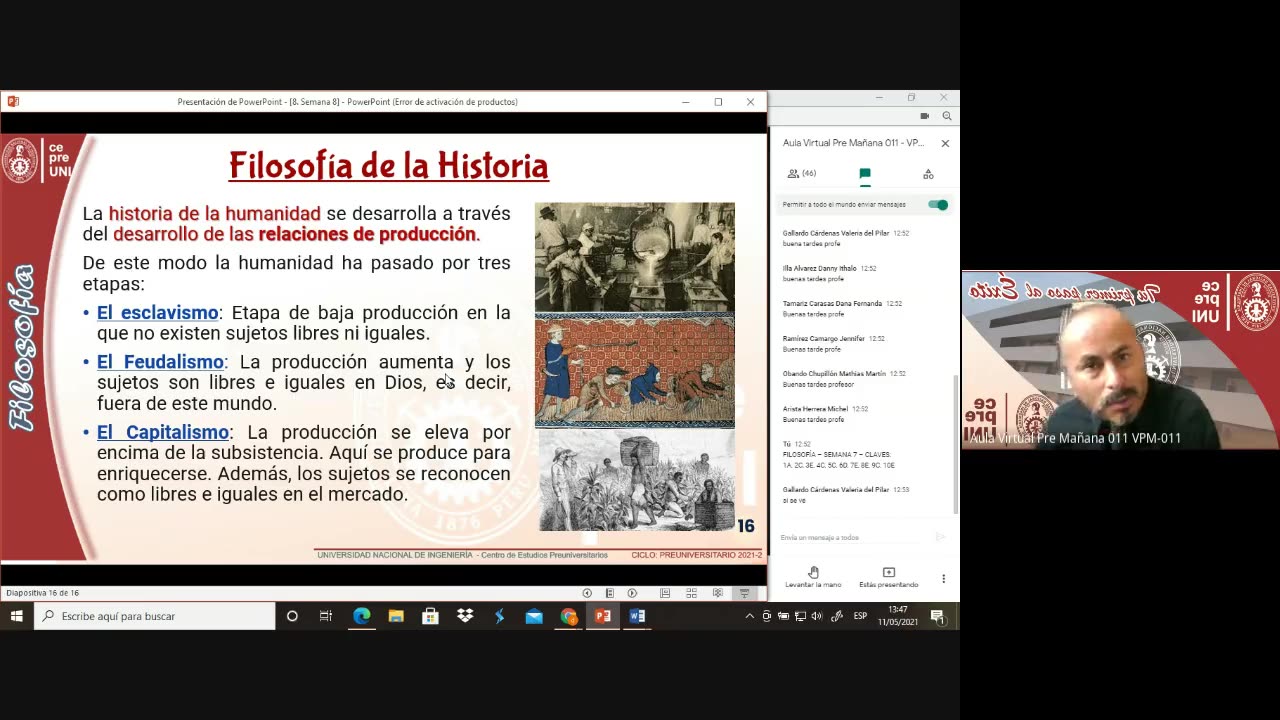
Task: Click the network tray icon
Action: 800,616
